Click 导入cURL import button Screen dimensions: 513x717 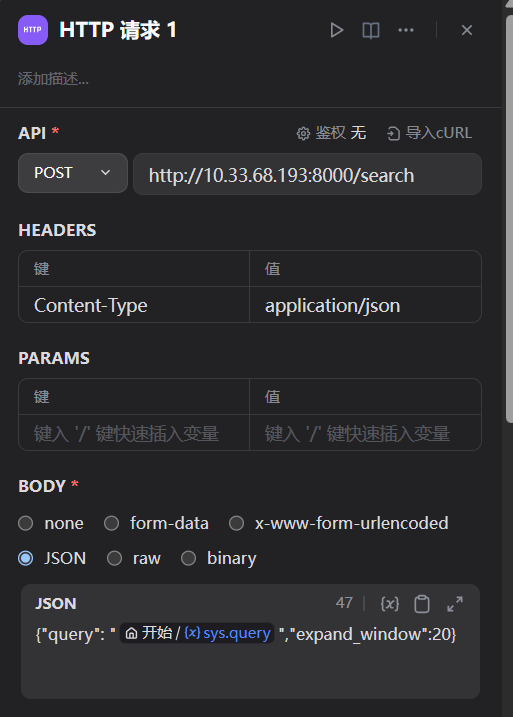tap(429, 133)
